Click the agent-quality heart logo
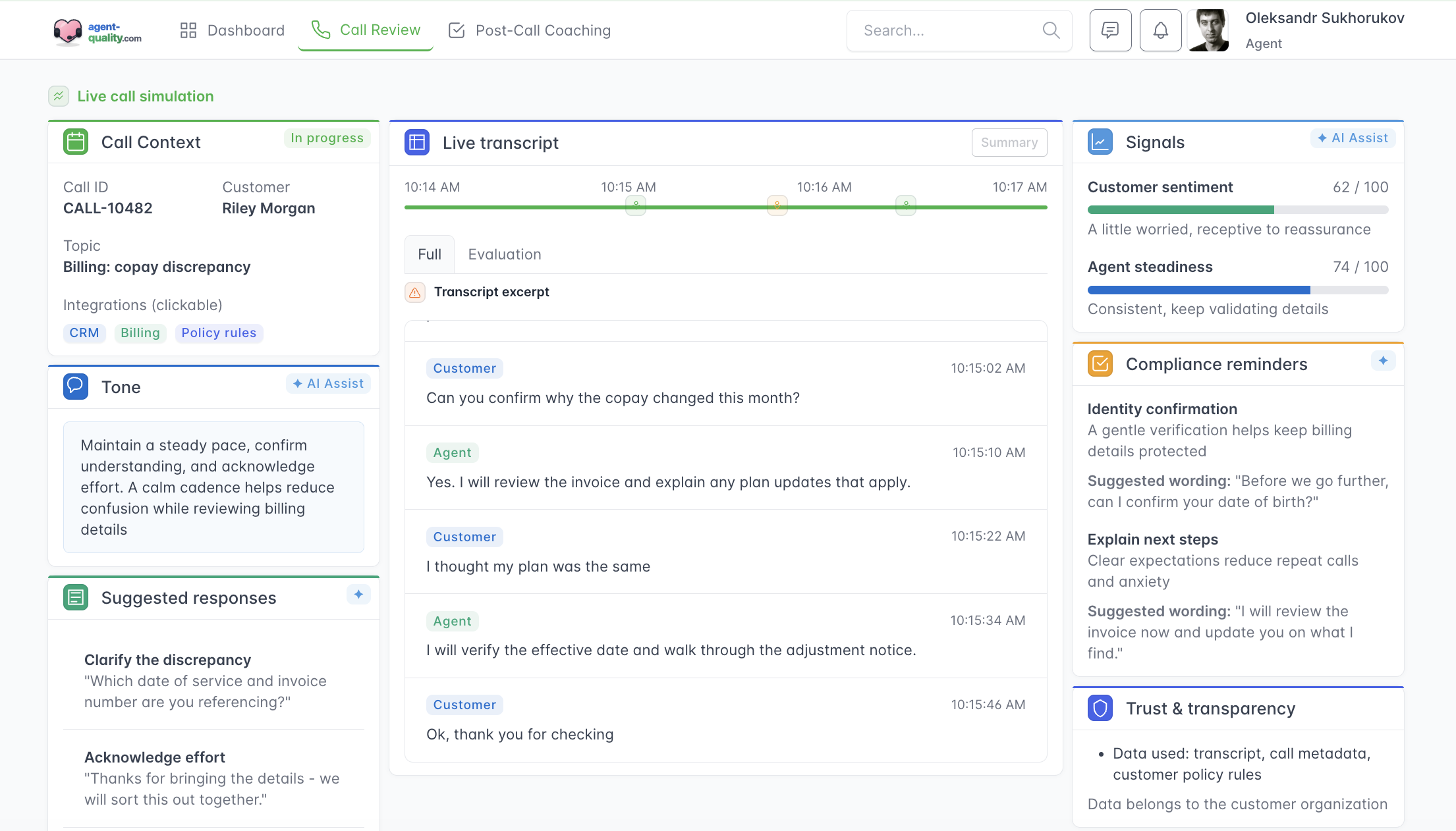1456x831 pixels. point(67,31)
